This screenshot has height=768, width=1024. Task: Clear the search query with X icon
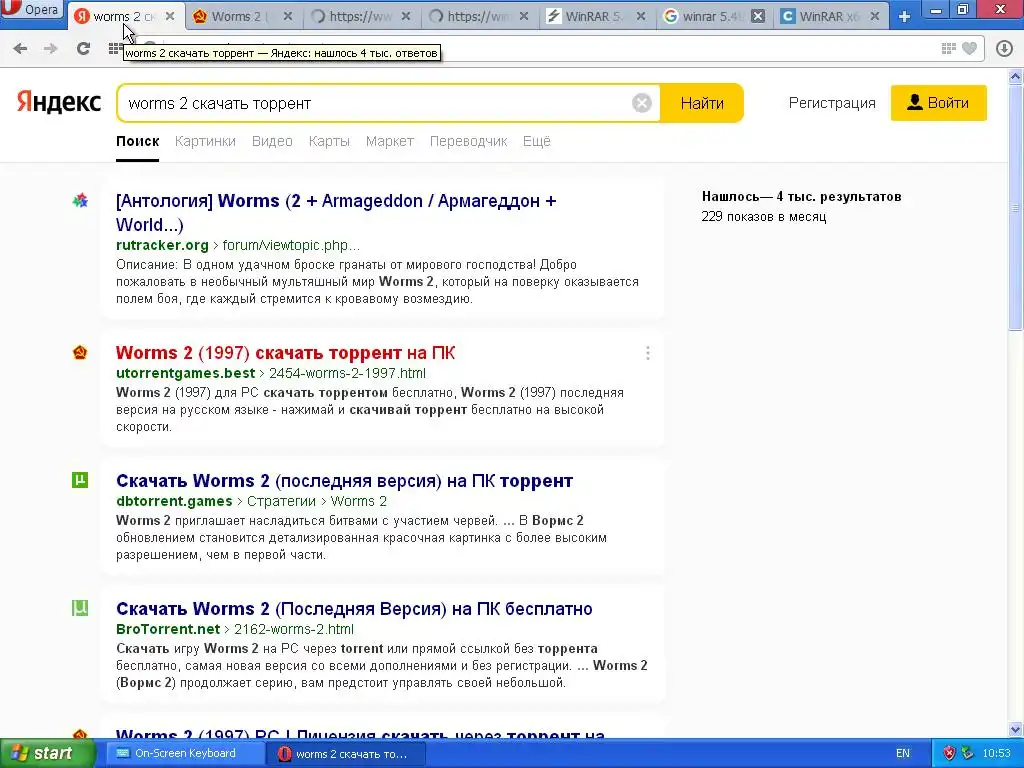tap(641, 103)
